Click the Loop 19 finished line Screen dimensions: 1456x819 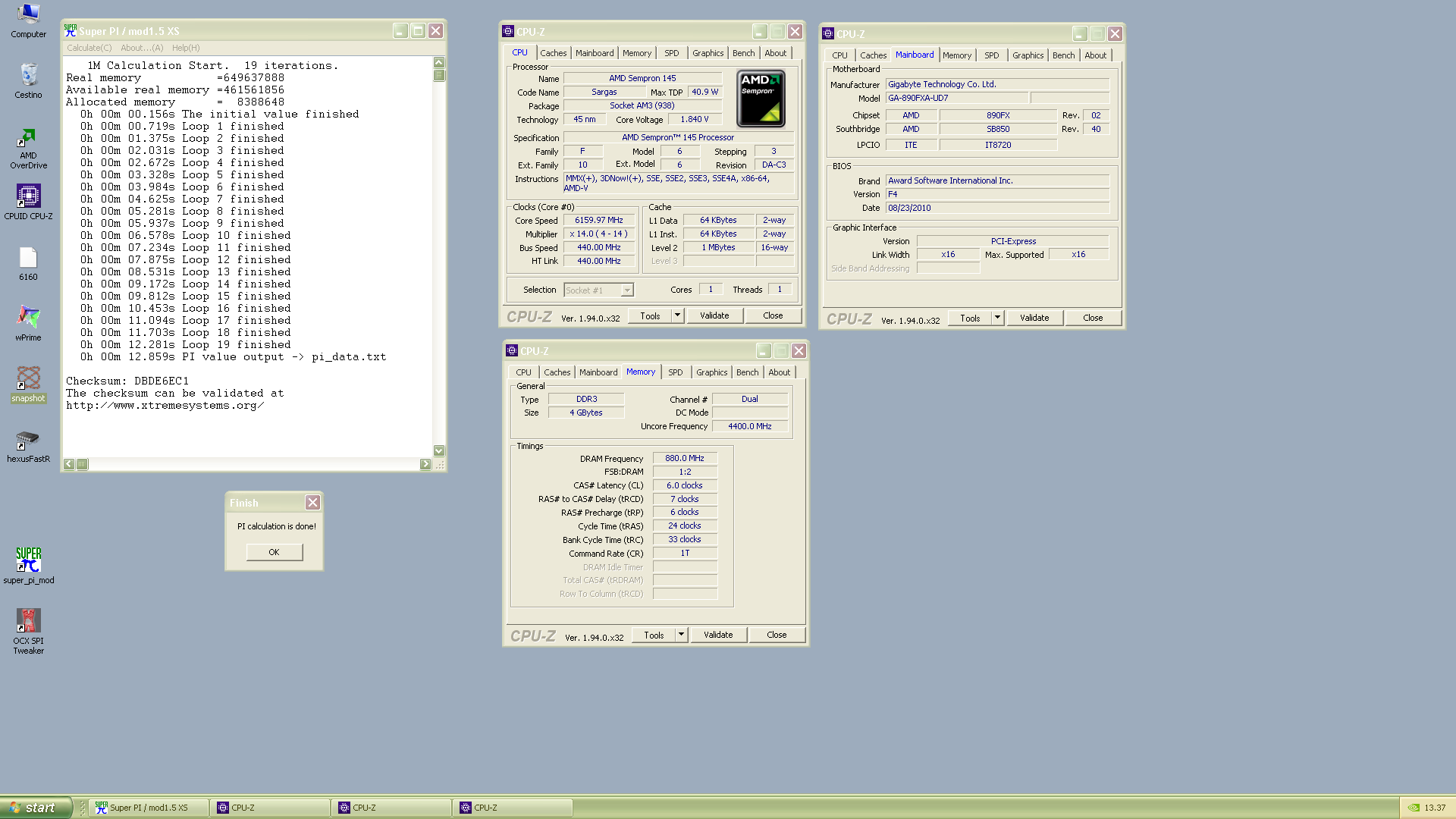tap(185, 345)
